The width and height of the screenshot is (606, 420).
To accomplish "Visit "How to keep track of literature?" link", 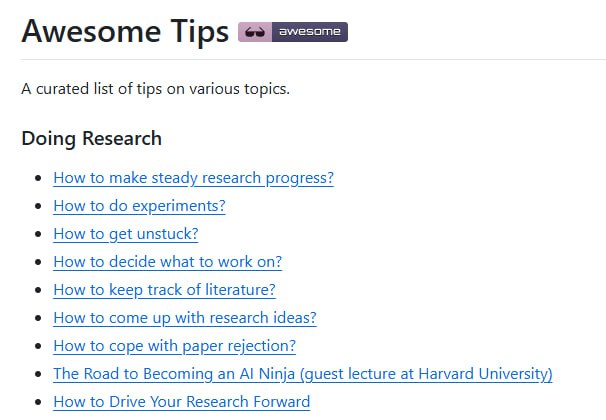I will [164, 290].
